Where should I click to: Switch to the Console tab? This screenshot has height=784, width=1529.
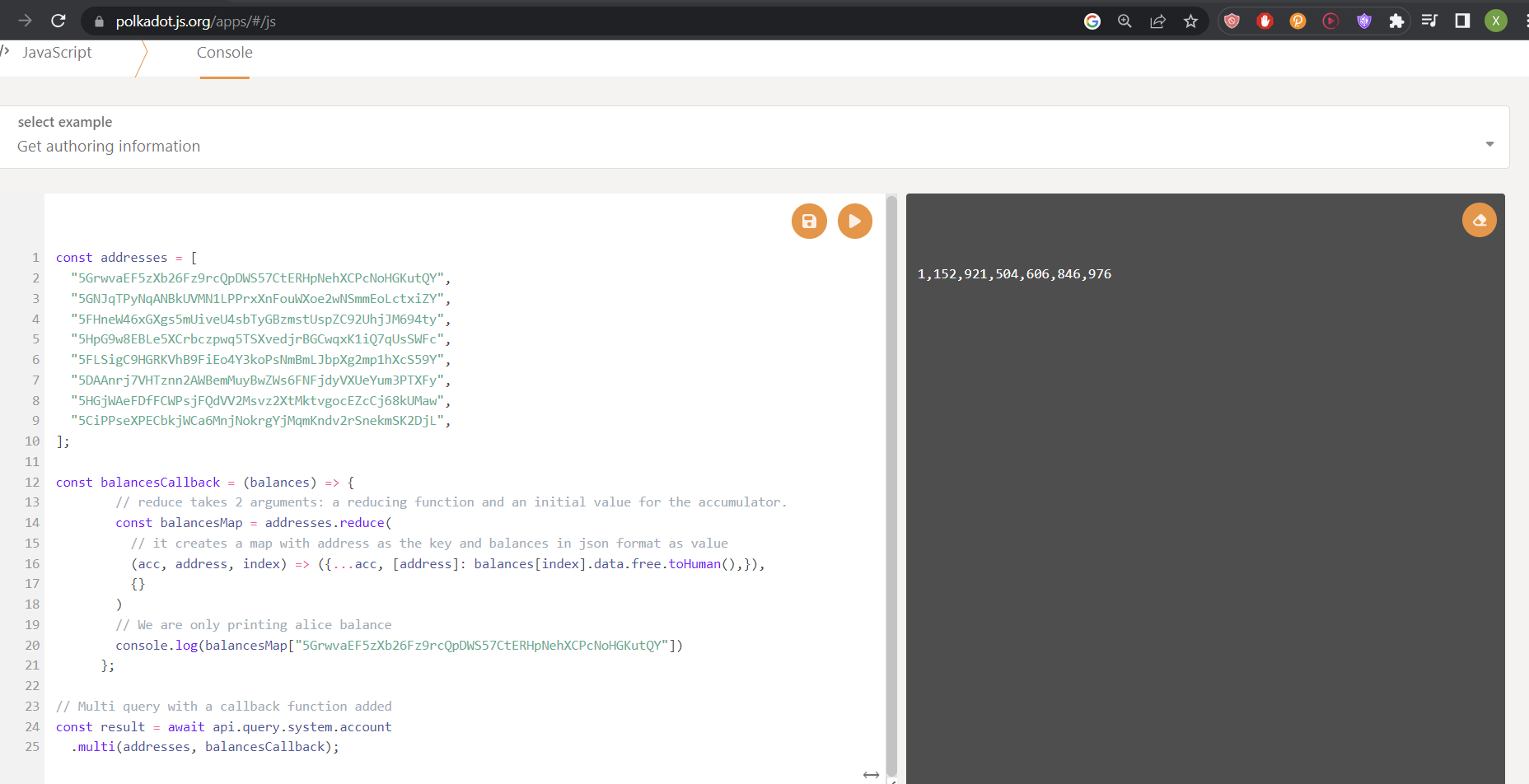point(224,53)
